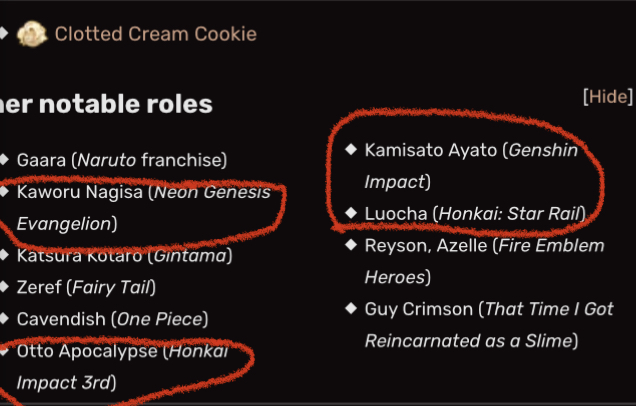Click the diamond bullet beside Reyson, Azelle
Viewport: 636px width, 406px height.
(351, 245)
